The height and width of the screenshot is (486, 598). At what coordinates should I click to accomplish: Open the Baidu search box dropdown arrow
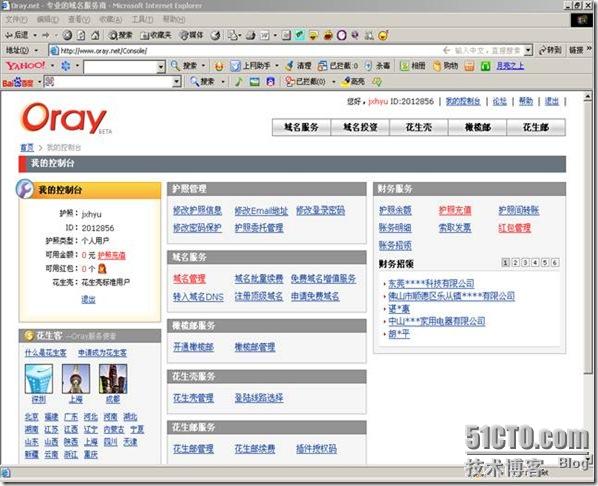176,81
